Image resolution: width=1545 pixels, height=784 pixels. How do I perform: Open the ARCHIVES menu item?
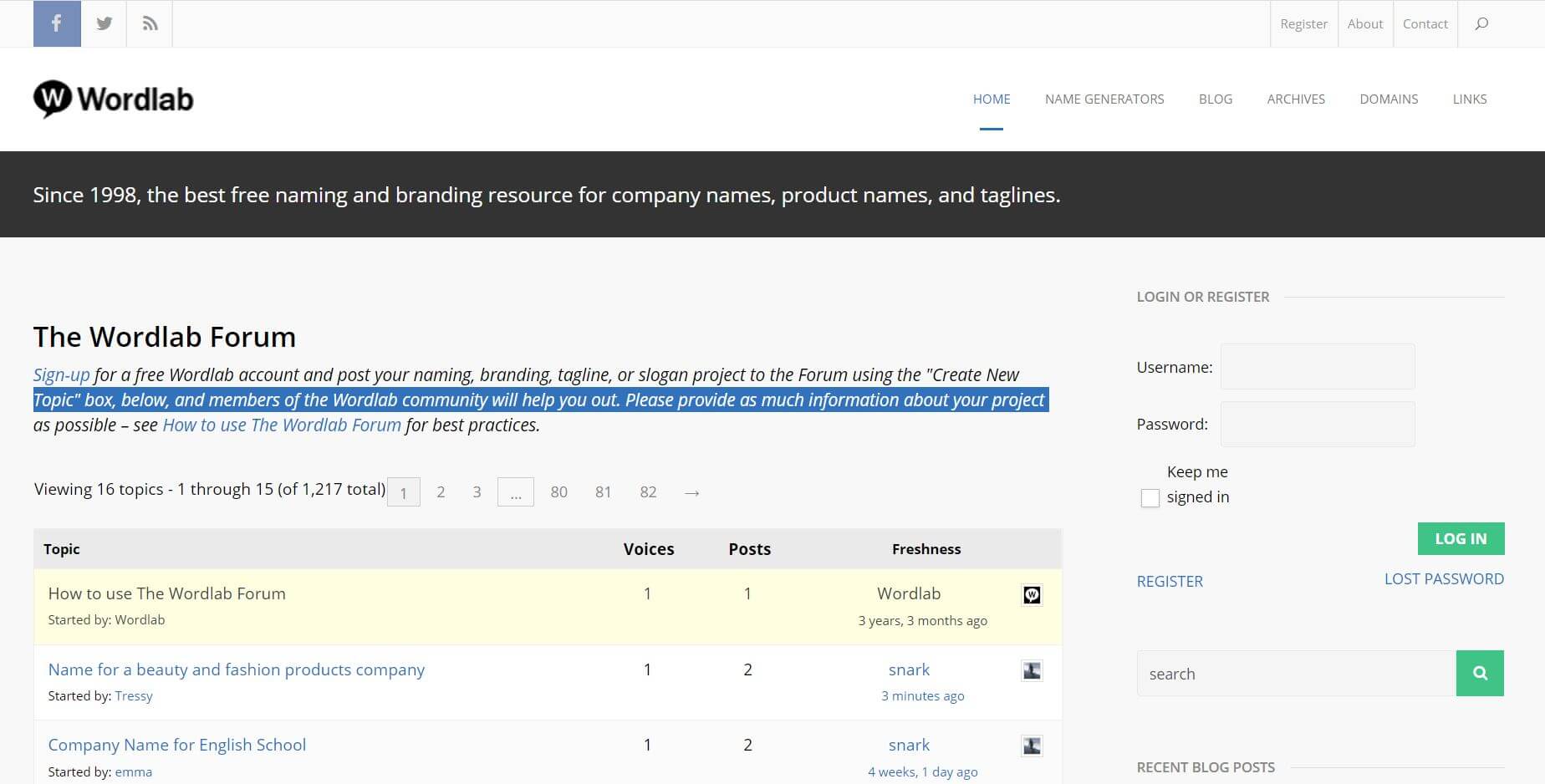click(x=1296, y=99)
